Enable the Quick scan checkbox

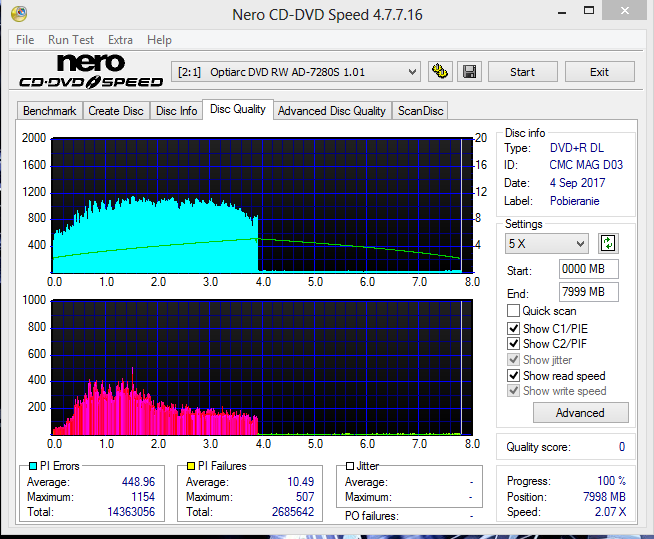pos(513,311)
